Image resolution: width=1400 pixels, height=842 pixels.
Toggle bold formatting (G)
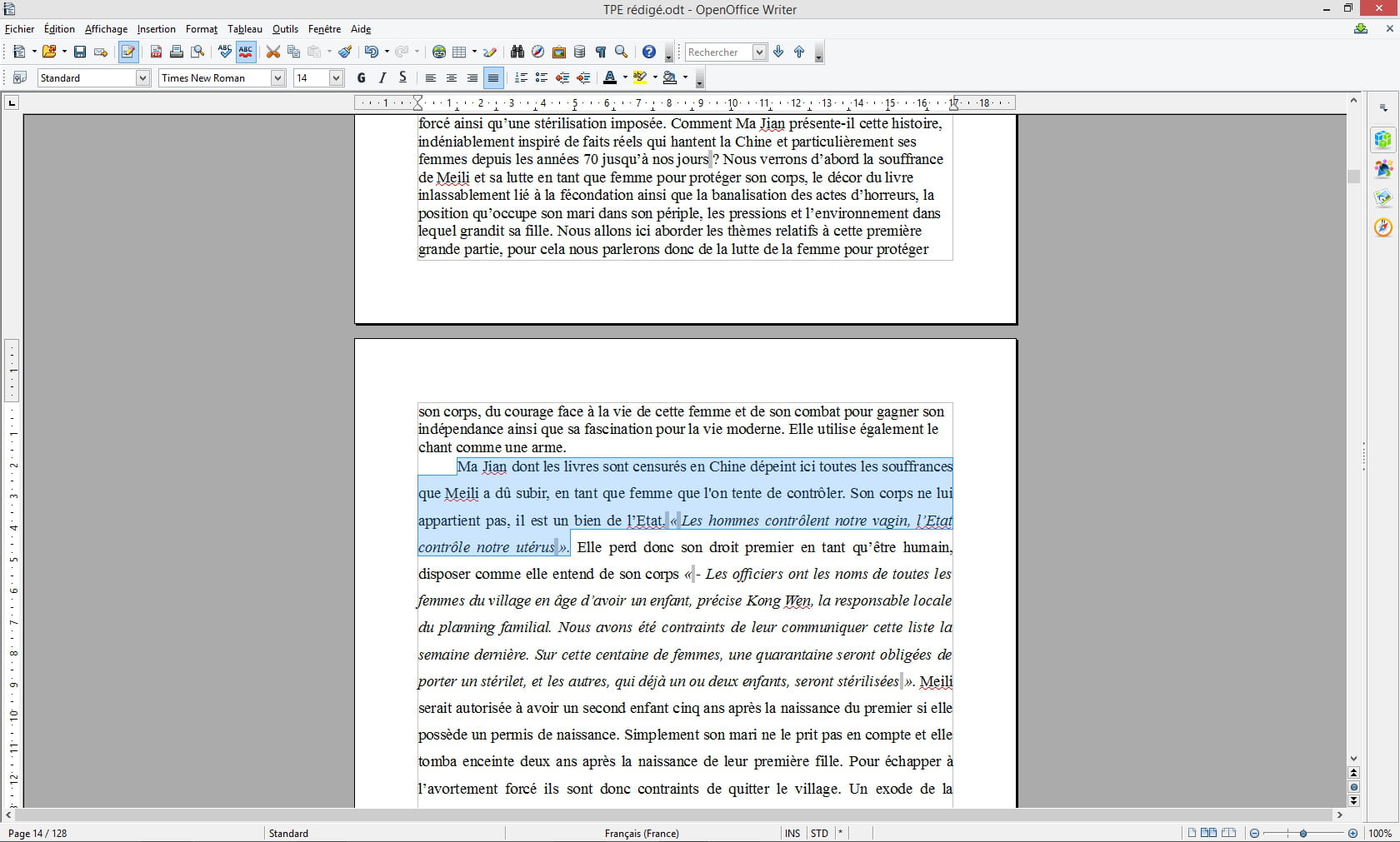(x=361, y=78)
